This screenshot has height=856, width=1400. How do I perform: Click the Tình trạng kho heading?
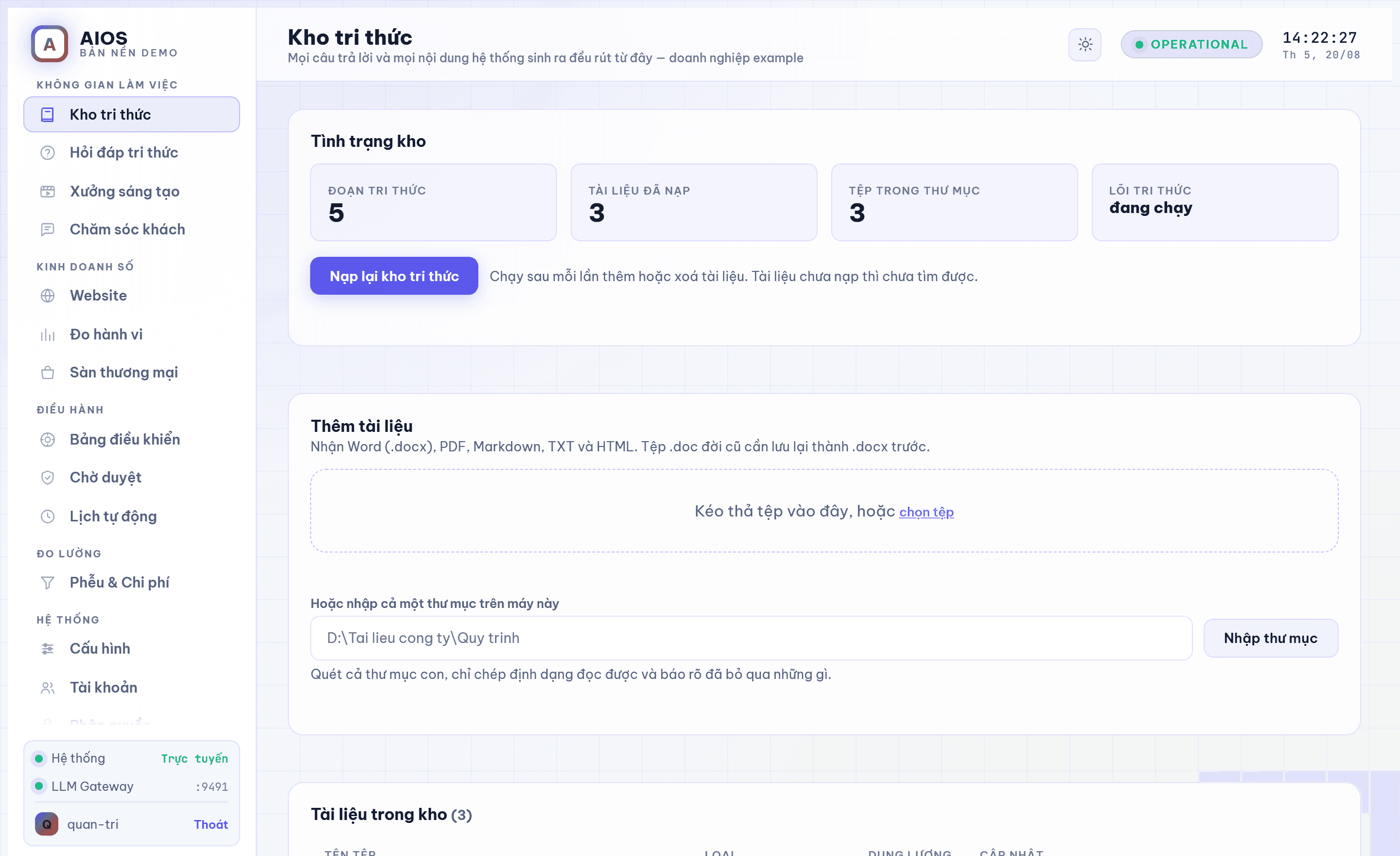(x=368, y=142)
